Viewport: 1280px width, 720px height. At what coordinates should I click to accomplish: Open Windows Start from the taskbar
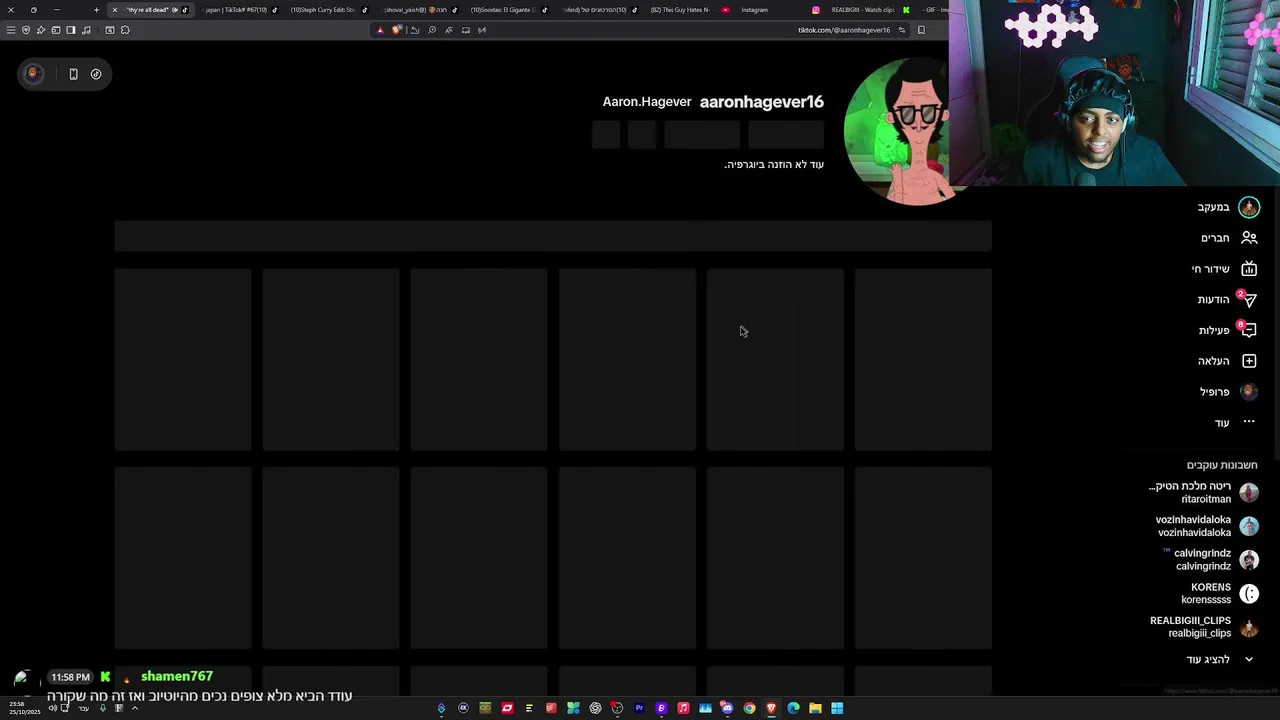(x=837, y=708)
